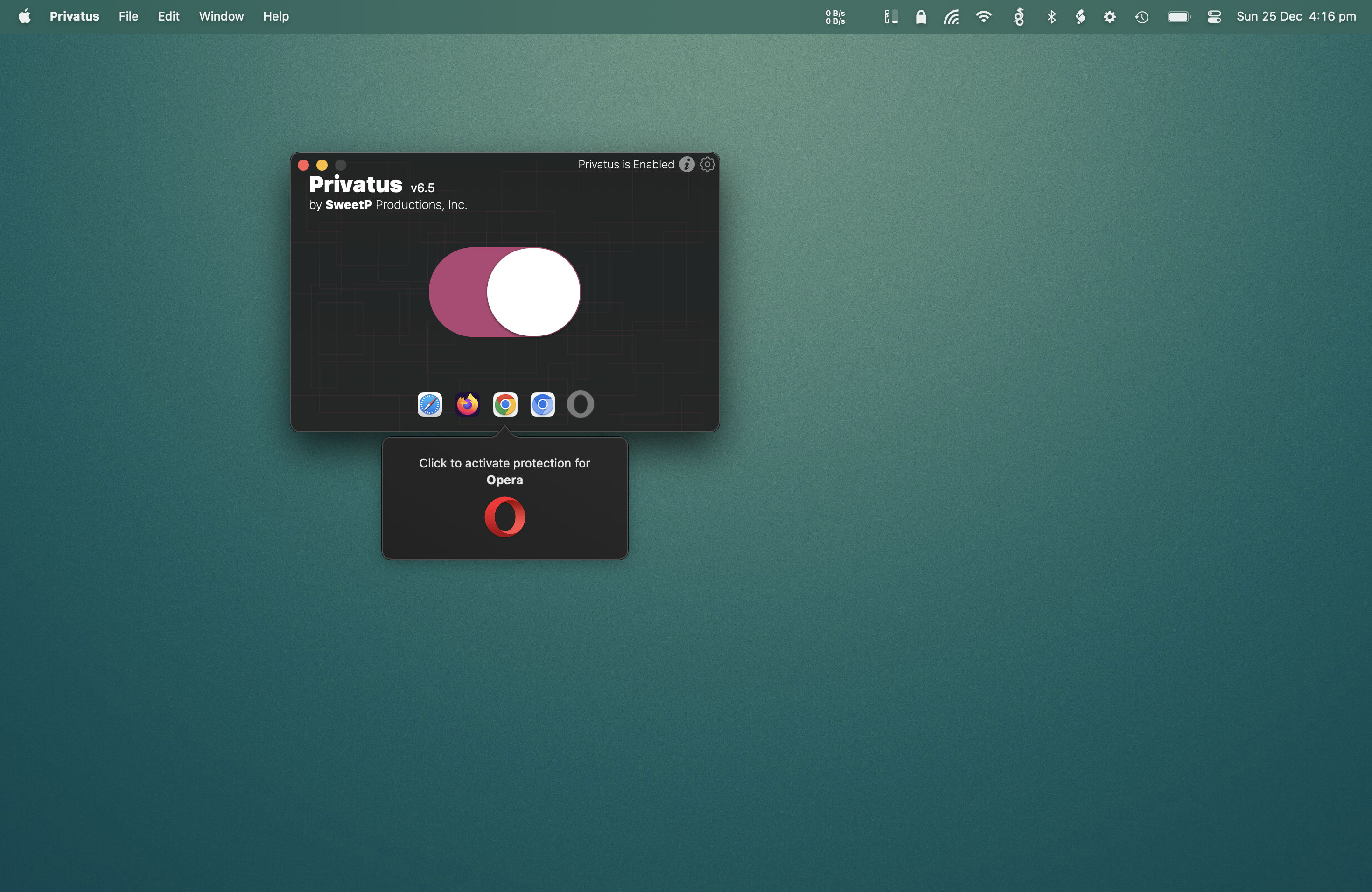Open the info button beside Privatus is Enabled
Image resolution: width=1372 pixels, height=892 pixels.
click(686, 164)
